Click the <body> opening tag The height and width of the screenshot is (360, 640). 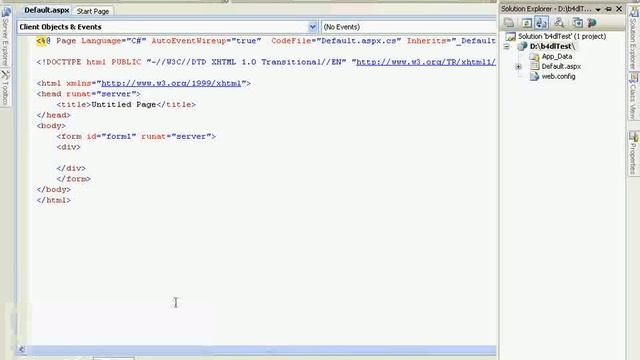click(51, 126)
